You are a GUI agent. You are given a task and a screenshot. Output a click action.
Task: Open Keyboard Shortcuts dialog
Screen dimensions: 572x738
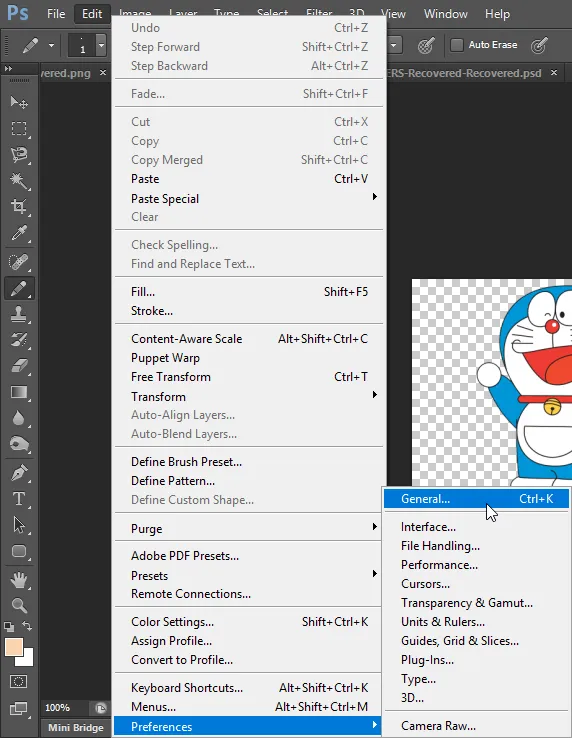(249, 688)
